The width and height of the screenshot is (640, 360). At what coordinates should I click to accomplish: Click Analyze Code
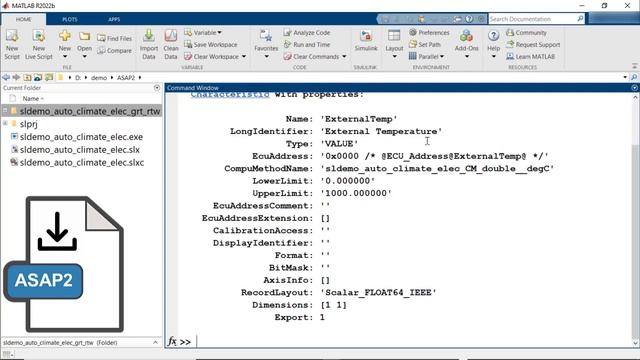(307, 32)
